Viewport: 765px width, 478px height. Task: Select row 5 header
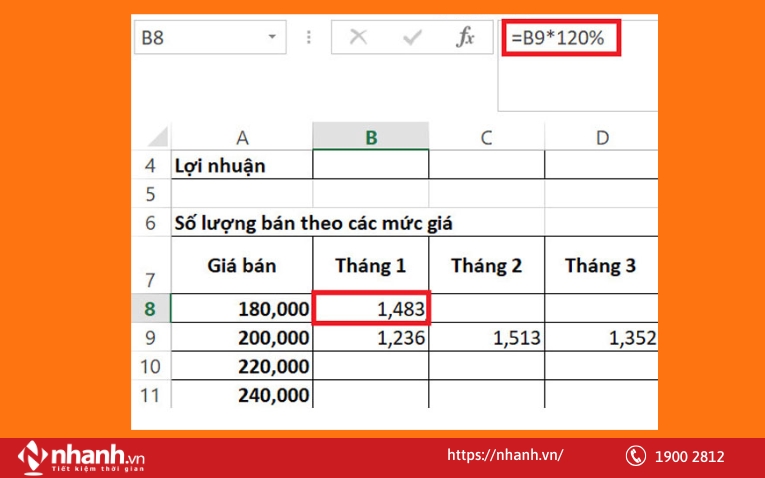point(151,194)
